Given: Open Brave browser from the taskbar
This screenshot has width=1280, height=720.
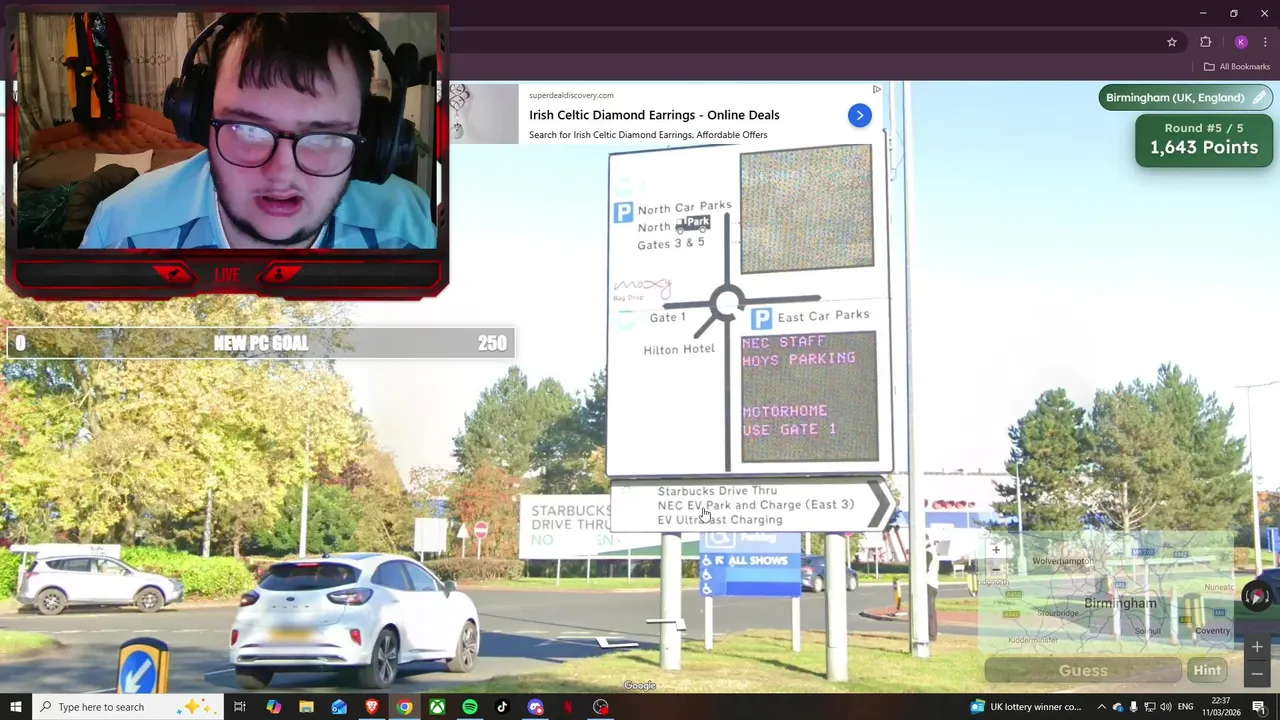Looking at the screenshot, I should click(372, 707).
